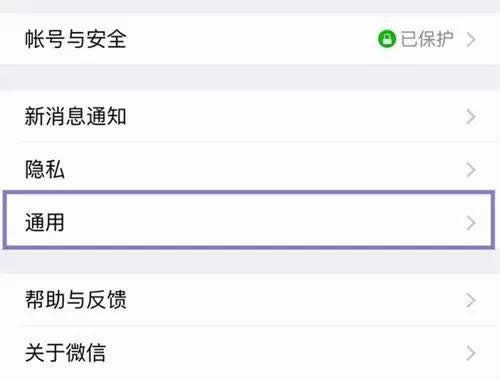Click the chevron on 帮助与反馈 row

point(471,300)
